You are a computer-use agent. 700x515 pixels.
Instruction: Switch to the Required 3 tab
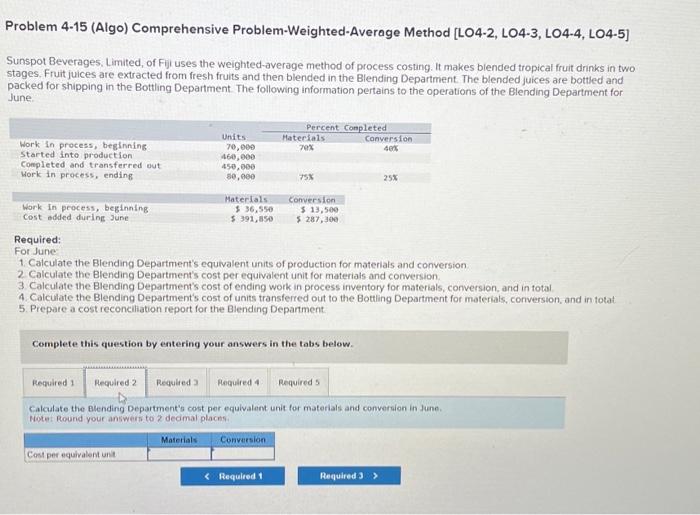(x=177, y=383)
